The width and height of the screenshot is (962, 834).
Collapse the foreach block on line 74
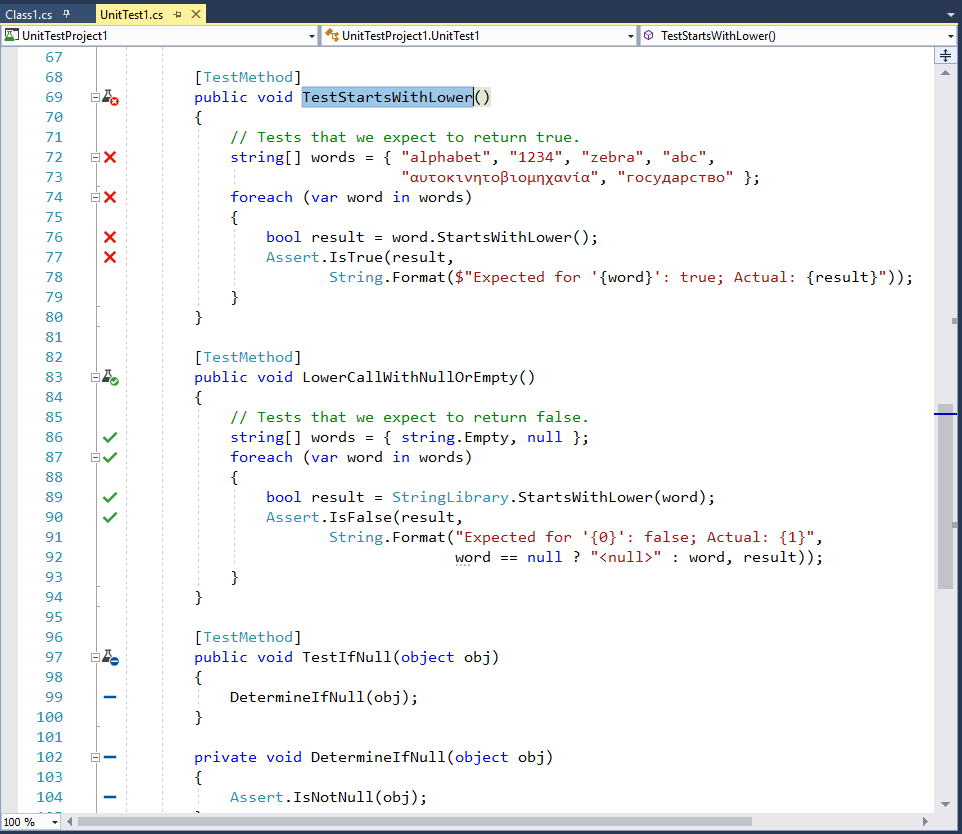tap(95, 198)
